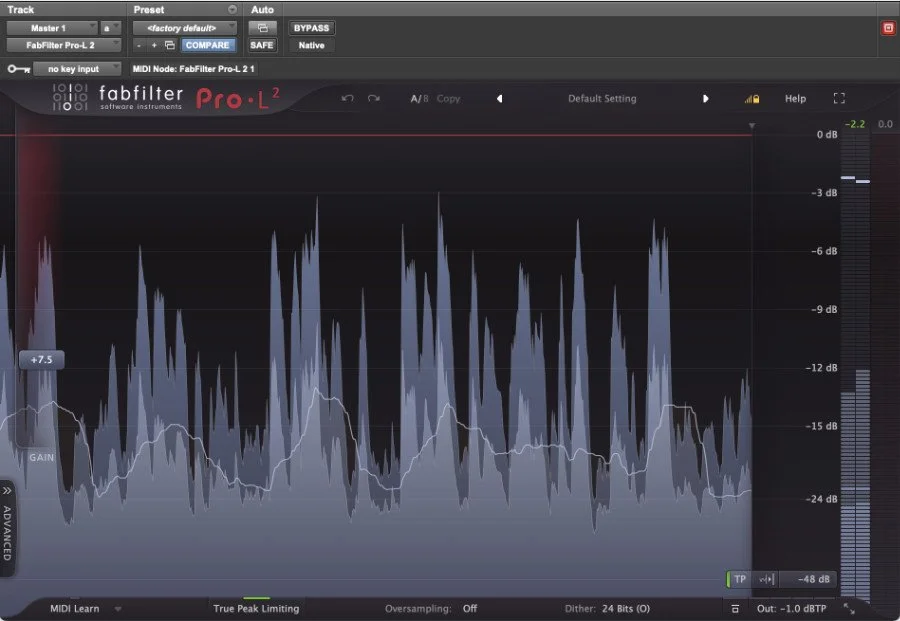Viewport: 900px width, 621px height.
Task: Open the no key input dropdown
Action: click(x=77, y=69)
